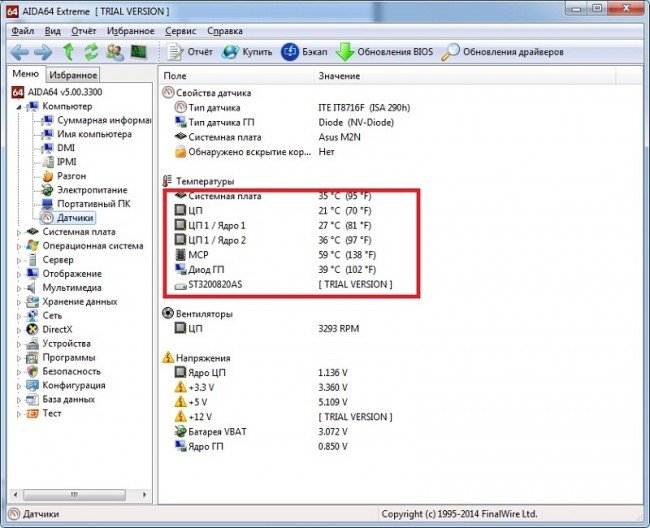Image resolution: width=650 pixels, height=528 pixels.
Task: Click the monitor graph toolbar icon
Action: point(139,51)
